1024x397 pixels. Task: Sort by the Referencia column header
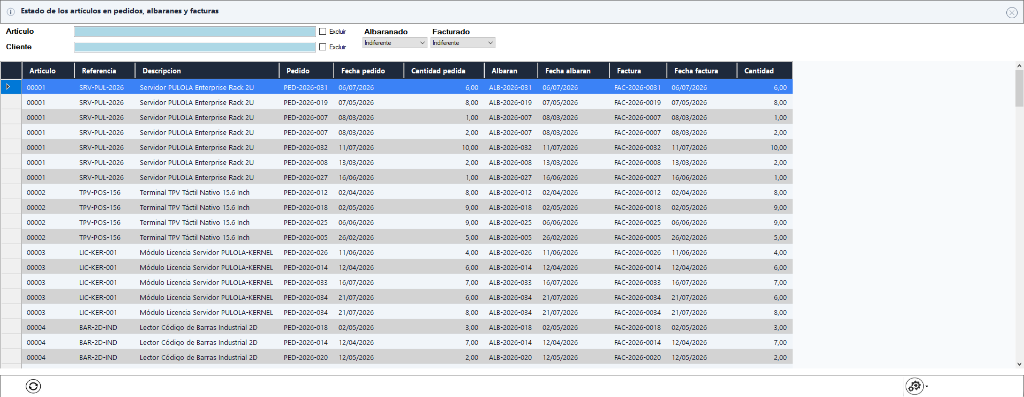pyautogui.click(x=104, y=71)
